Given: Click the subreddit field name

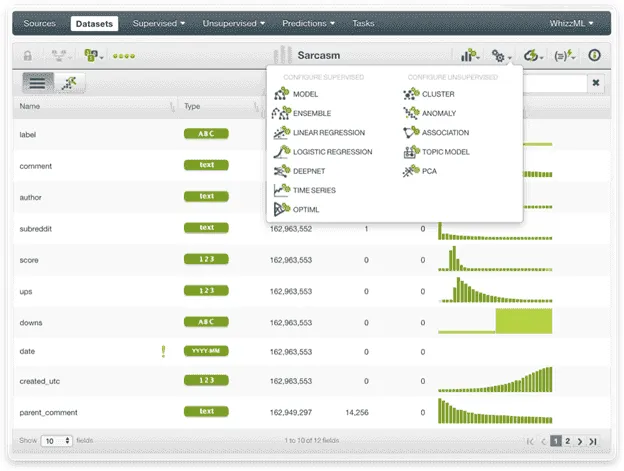Looking at the screenshot, I should point(35,229).
